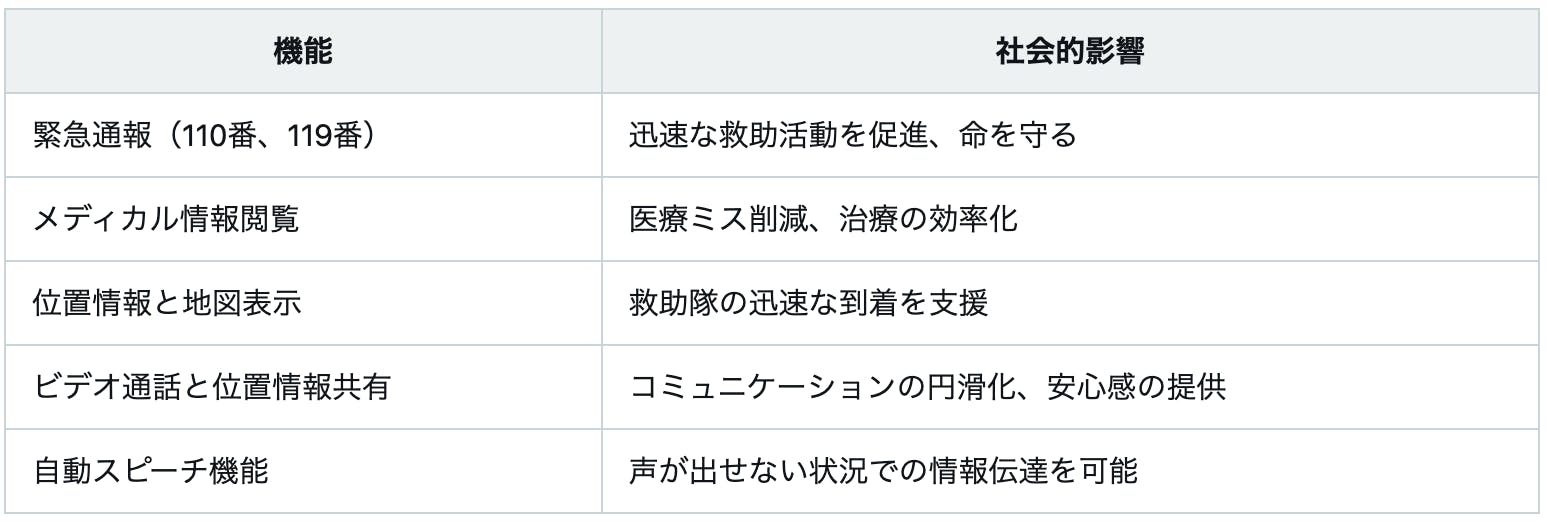Select the 緊急通報 text in first row
Viewport: 1548px width, 522px height.
tap(89, 135)
